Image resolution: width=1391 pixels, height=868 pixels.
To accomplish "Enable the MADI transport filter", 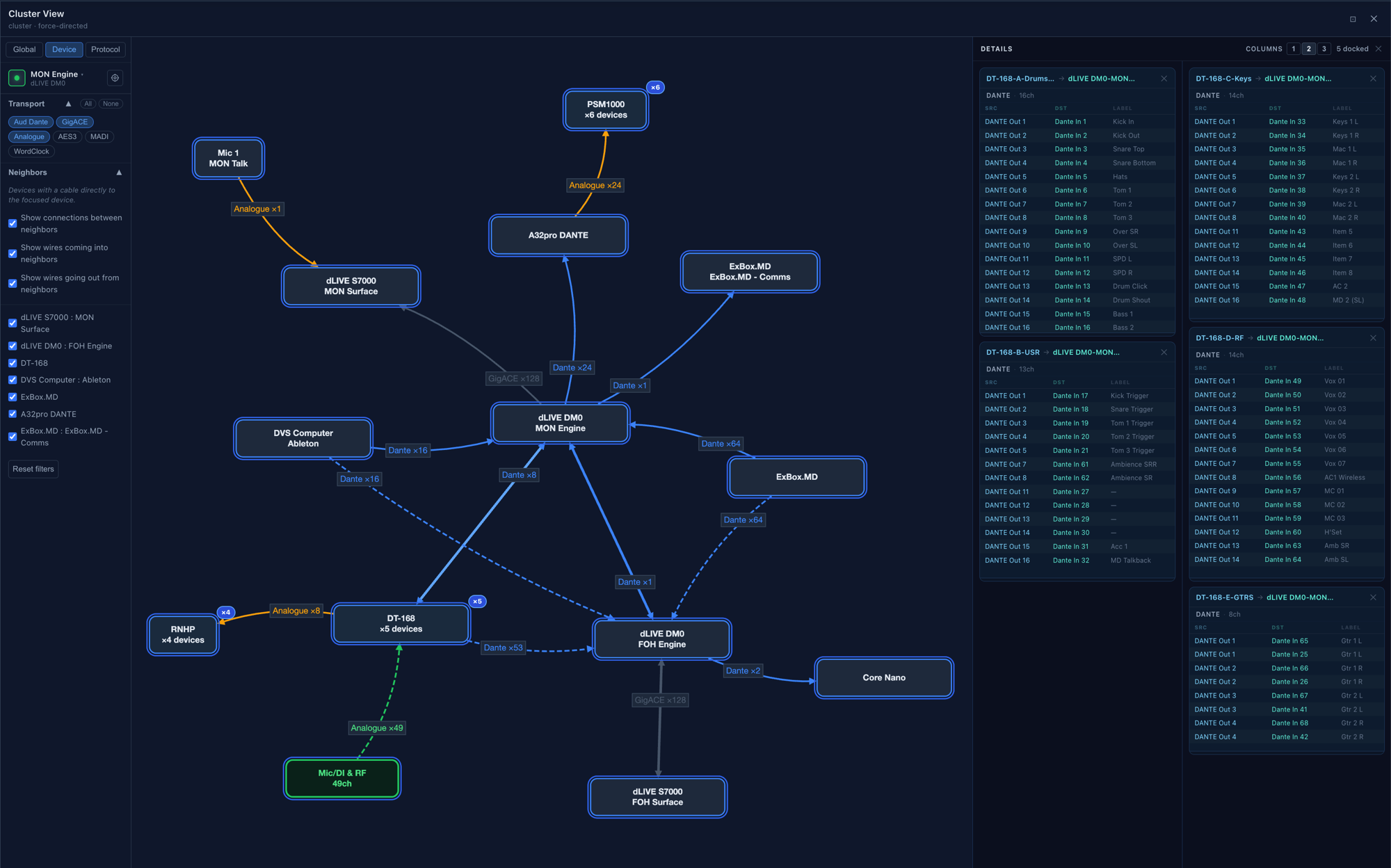I will [x=99, y=137].
